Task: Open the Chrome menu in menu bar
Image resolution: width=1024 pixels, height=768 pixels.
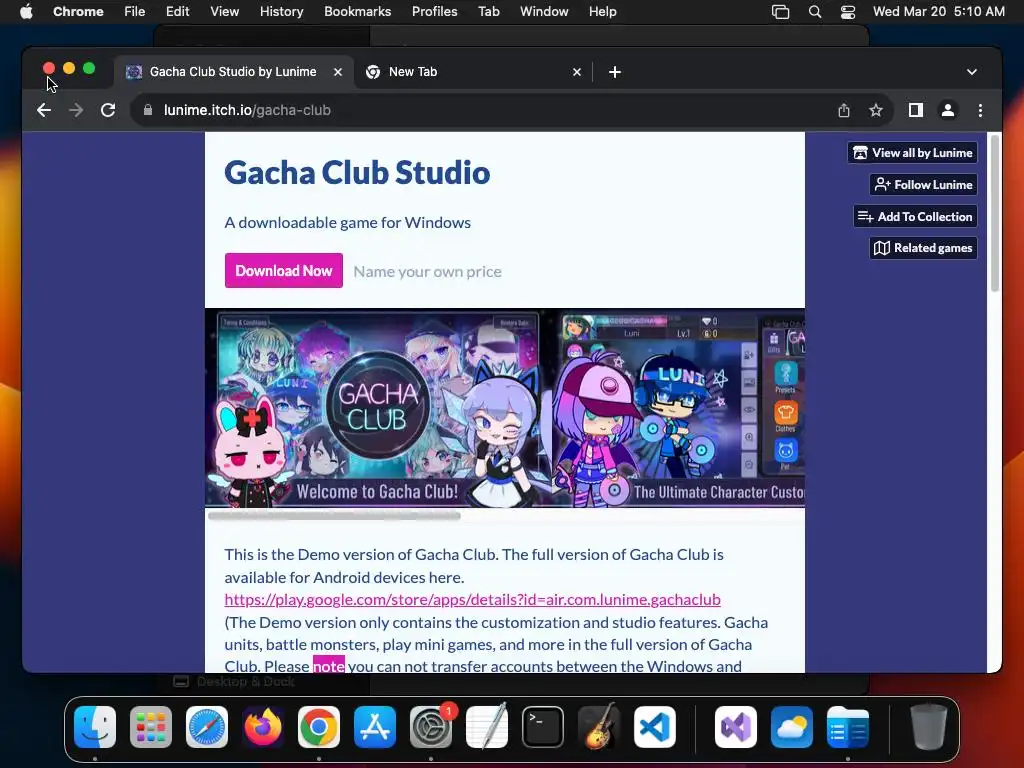Action: (x=78, y=11)
